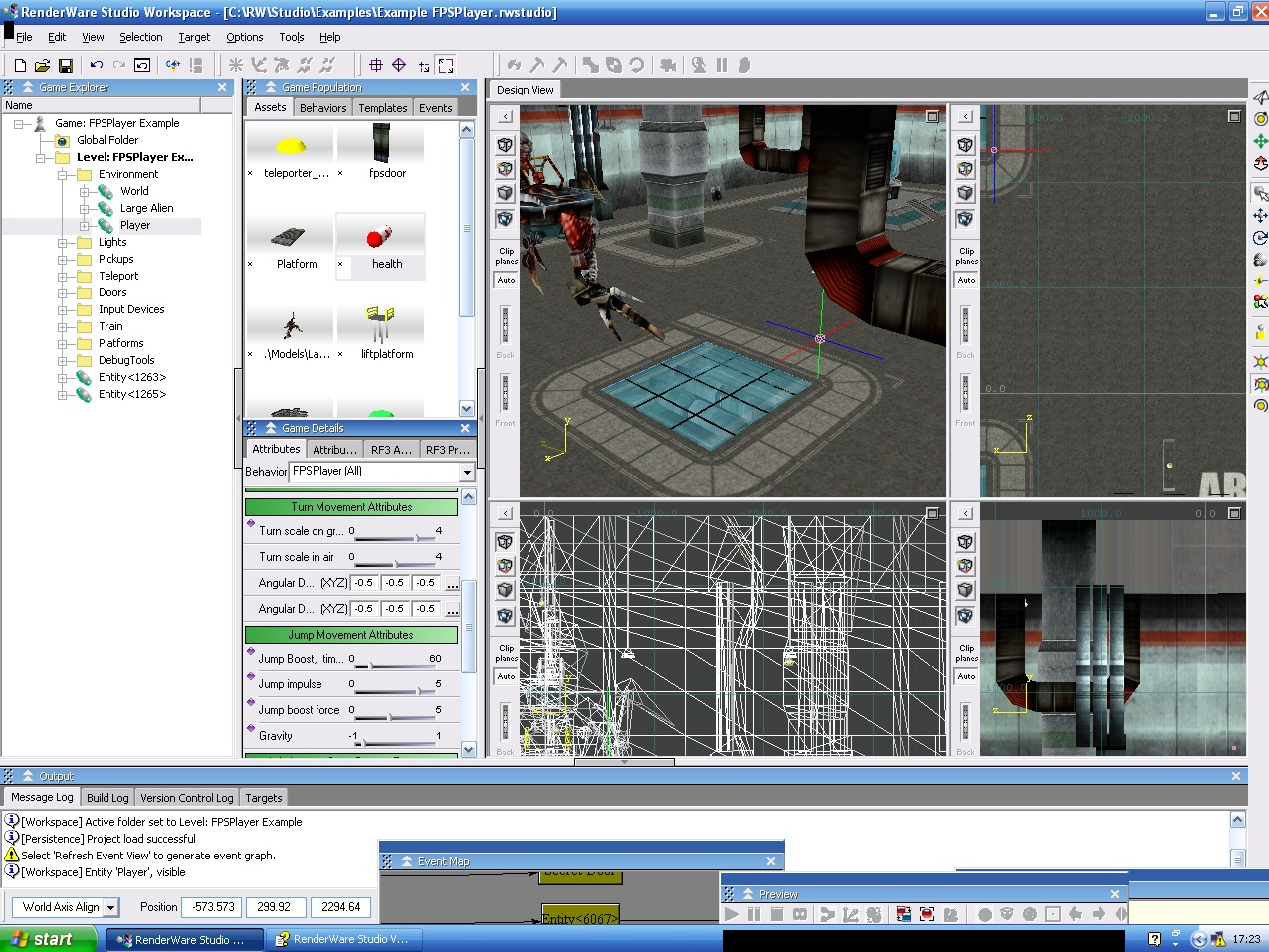Click the Open folder toolbar icon
Image resolution: width=1269 pixels, height=952 pixels.
43,65
